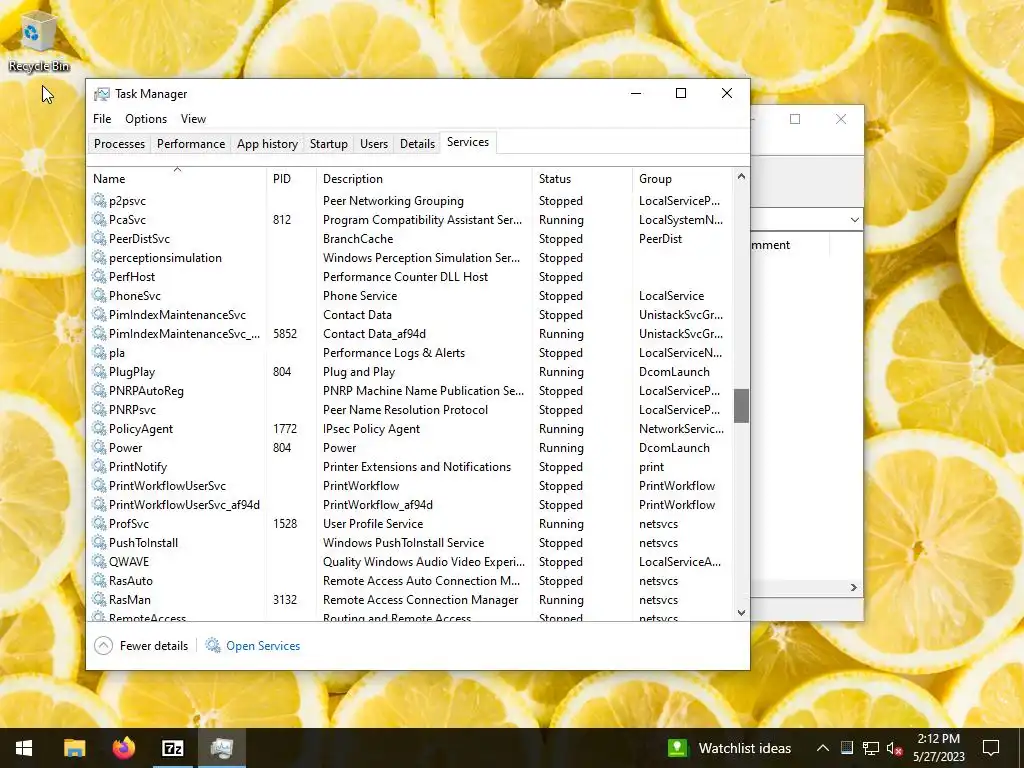The width and height of the screenshot is (1024, 768).
Task: Switch to the Performance tab
Action: 191,144
